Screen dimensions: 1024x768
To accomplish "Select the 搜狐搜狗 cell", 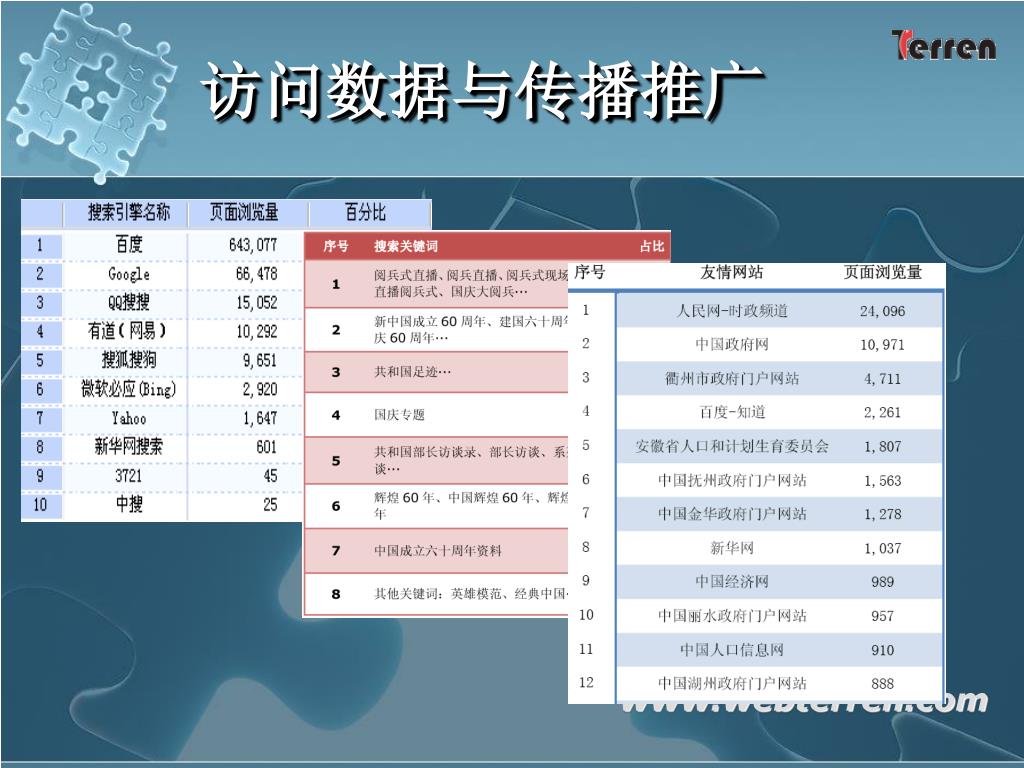I will [x=129, y=360].
